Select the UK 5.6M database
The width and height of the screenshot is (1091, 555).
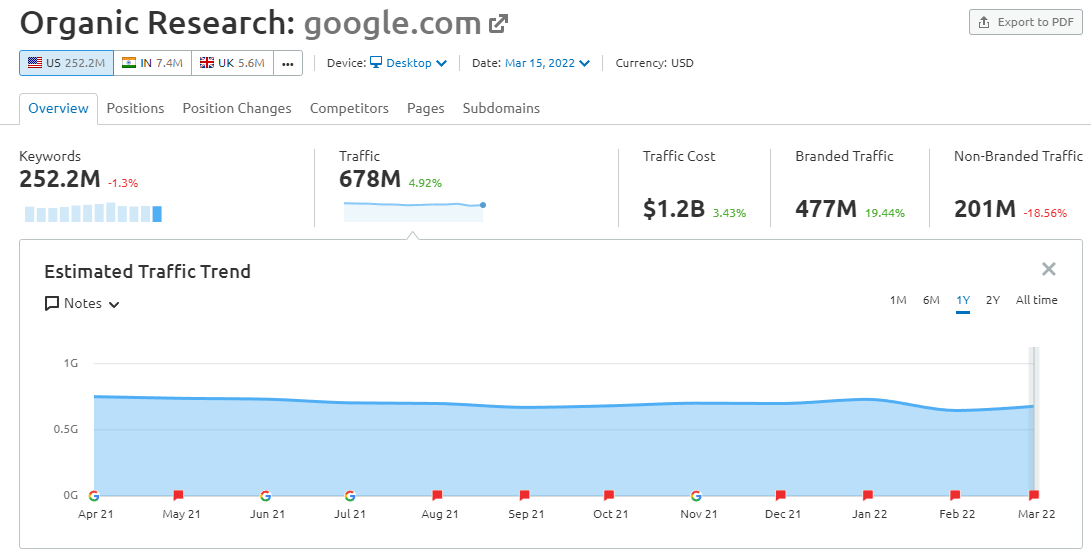[232, 63]
